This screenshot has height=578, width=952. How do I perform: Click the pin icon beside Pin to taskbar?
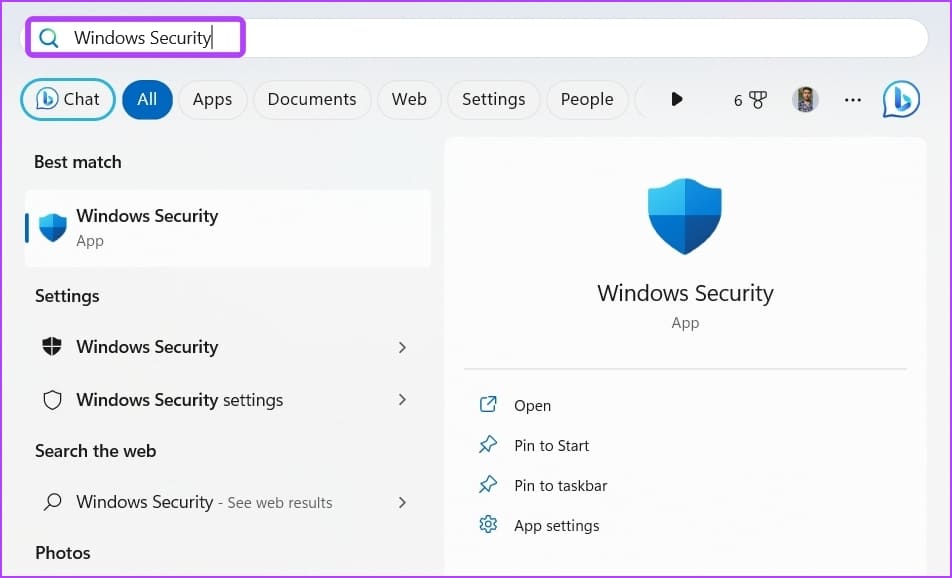point(488,484)
